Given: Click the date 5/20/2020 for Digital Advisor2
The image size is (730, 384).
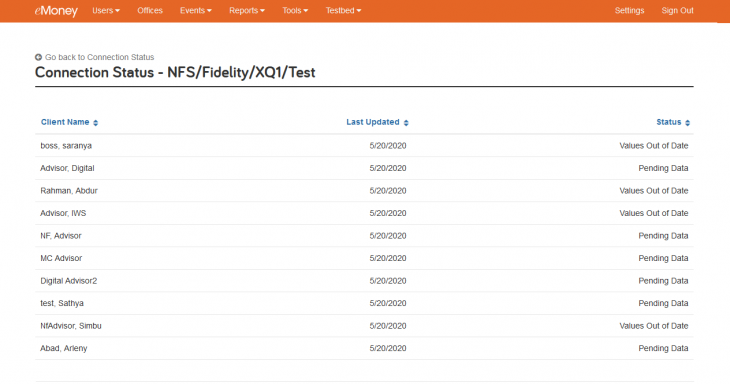Looking at the screenshot, I should point(388,281).
